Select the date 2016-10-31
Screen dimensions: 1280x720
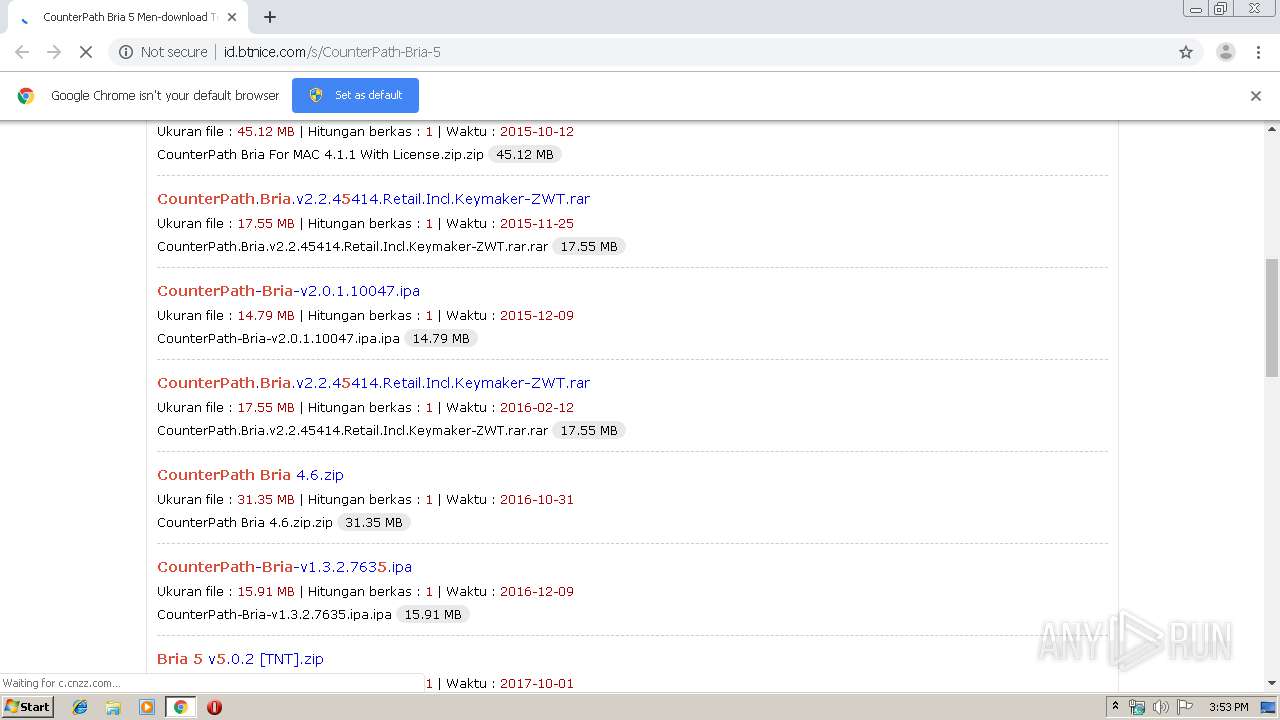click(537, 499)
